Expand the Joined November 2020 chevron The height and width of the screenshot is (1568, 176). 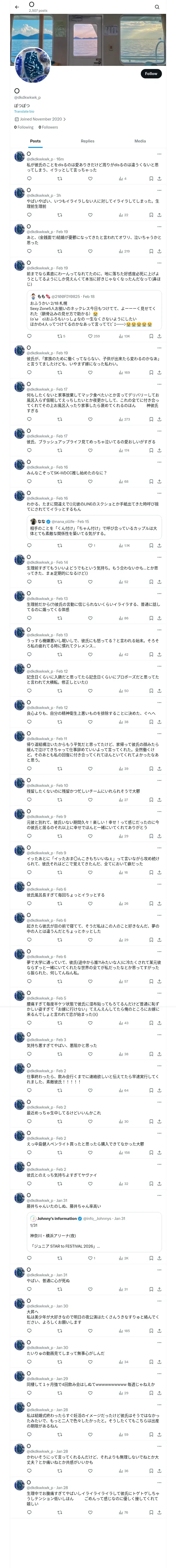[64, 119]
